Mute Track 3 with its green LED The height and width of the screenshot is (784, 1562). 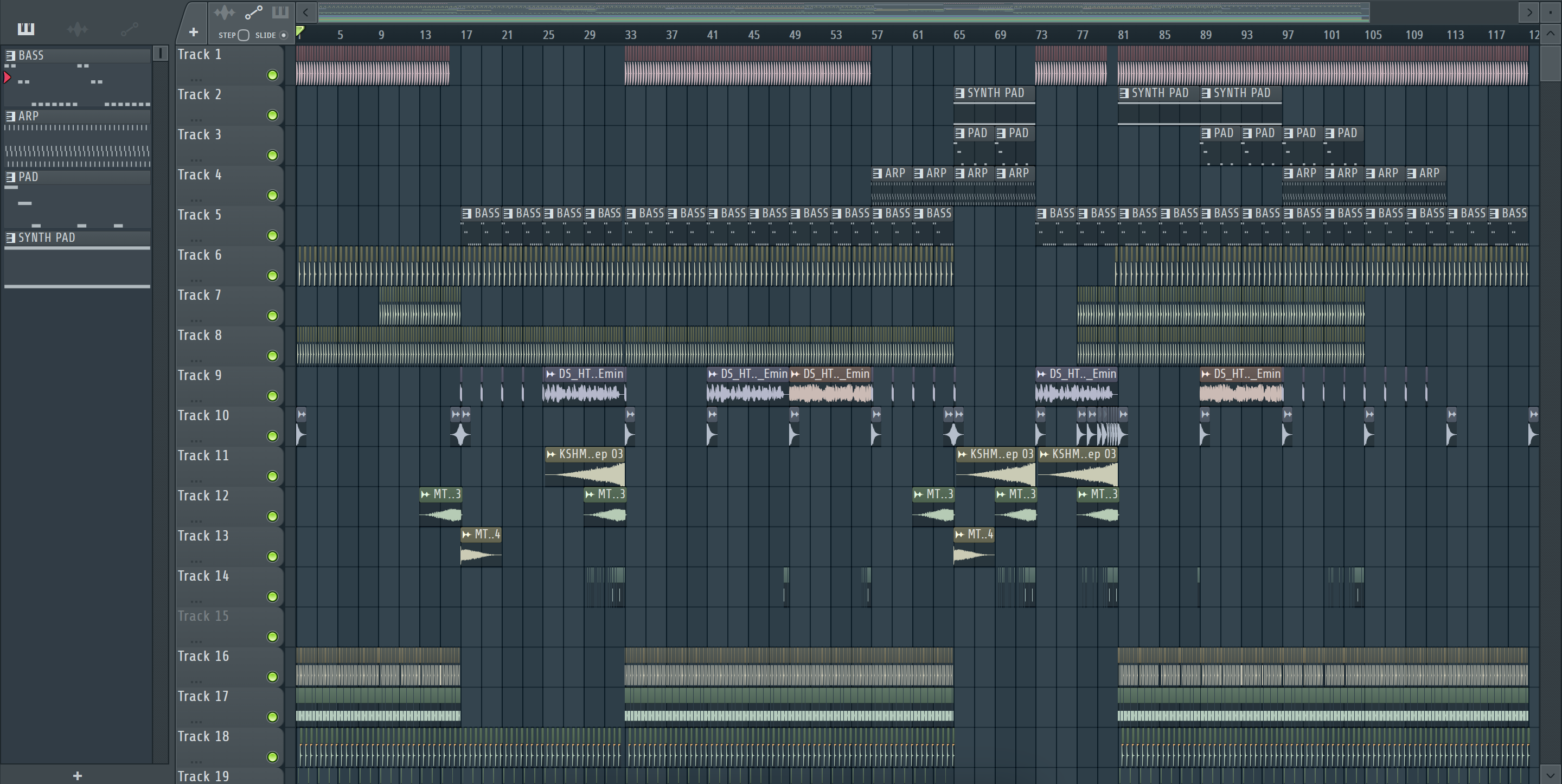tap(272, 155)
